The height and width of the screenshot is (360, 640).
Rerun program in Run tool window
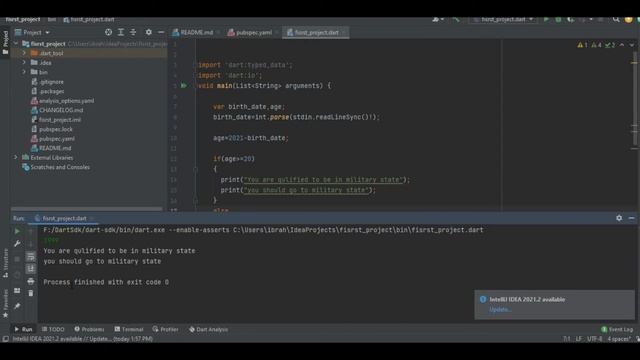[x=17, y=231]
